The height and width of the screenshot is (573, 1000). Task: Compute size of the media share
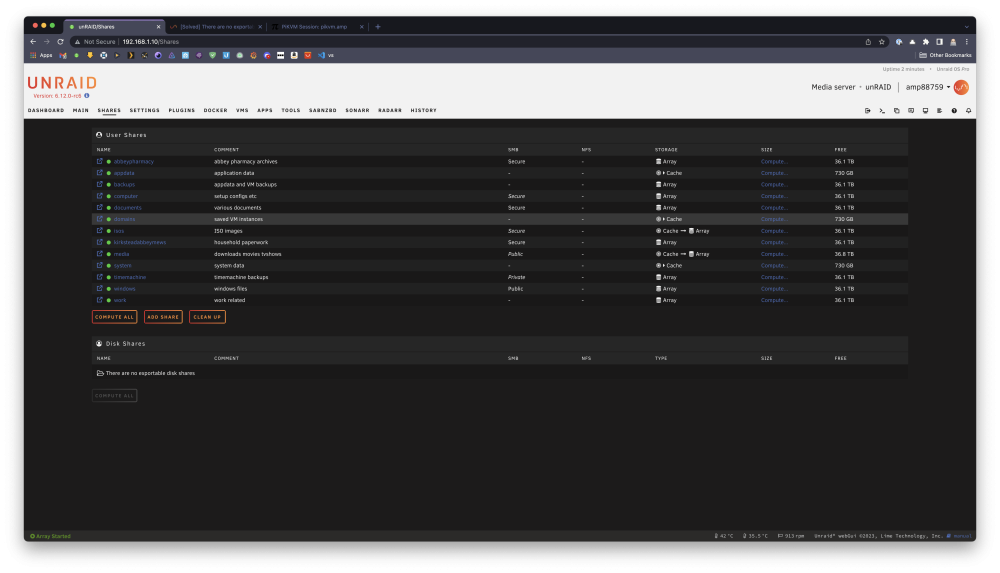pos(774,254)
